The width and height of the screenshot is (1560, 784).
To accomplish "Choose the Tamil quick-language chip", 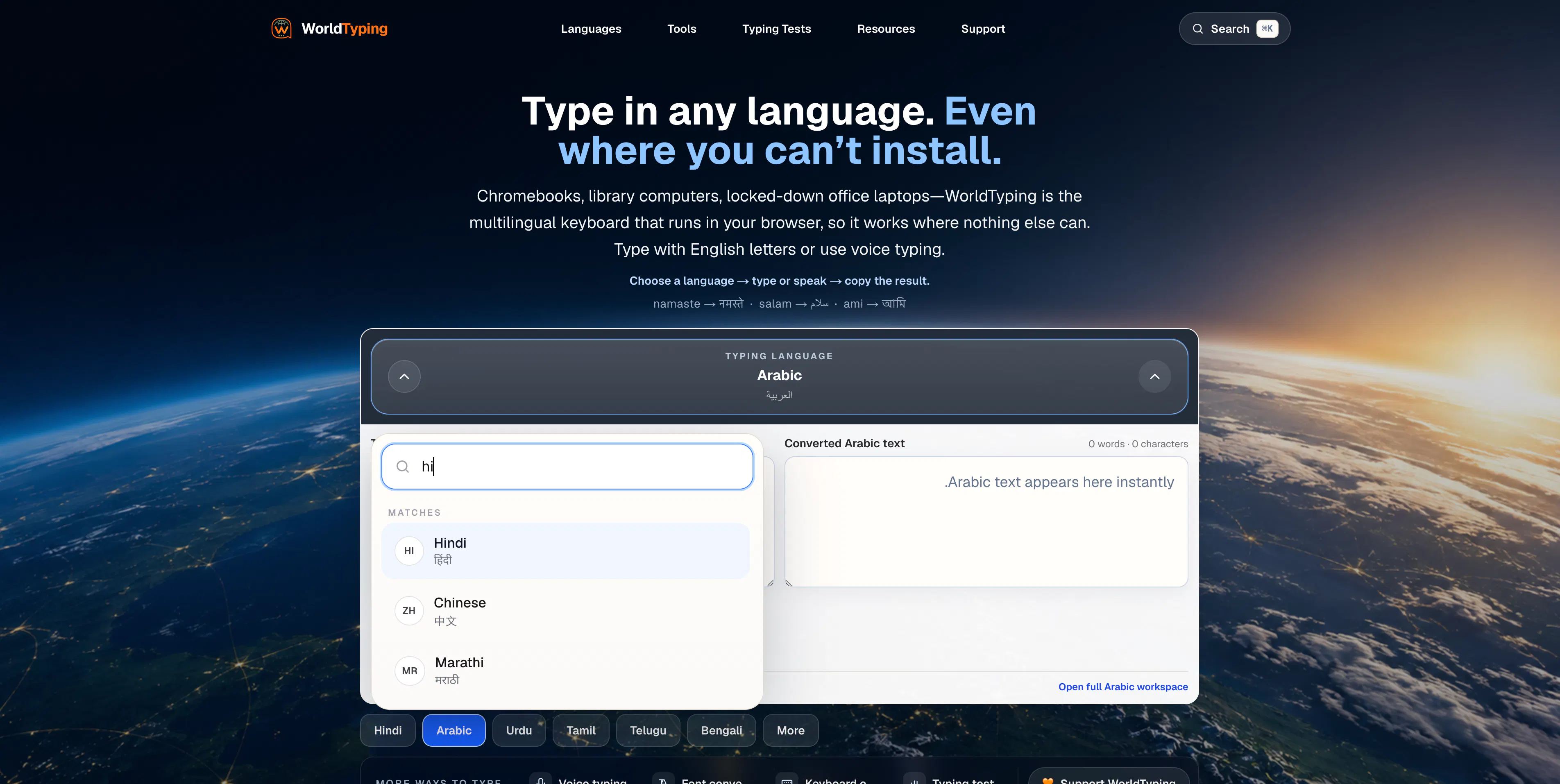I will 581,730.
